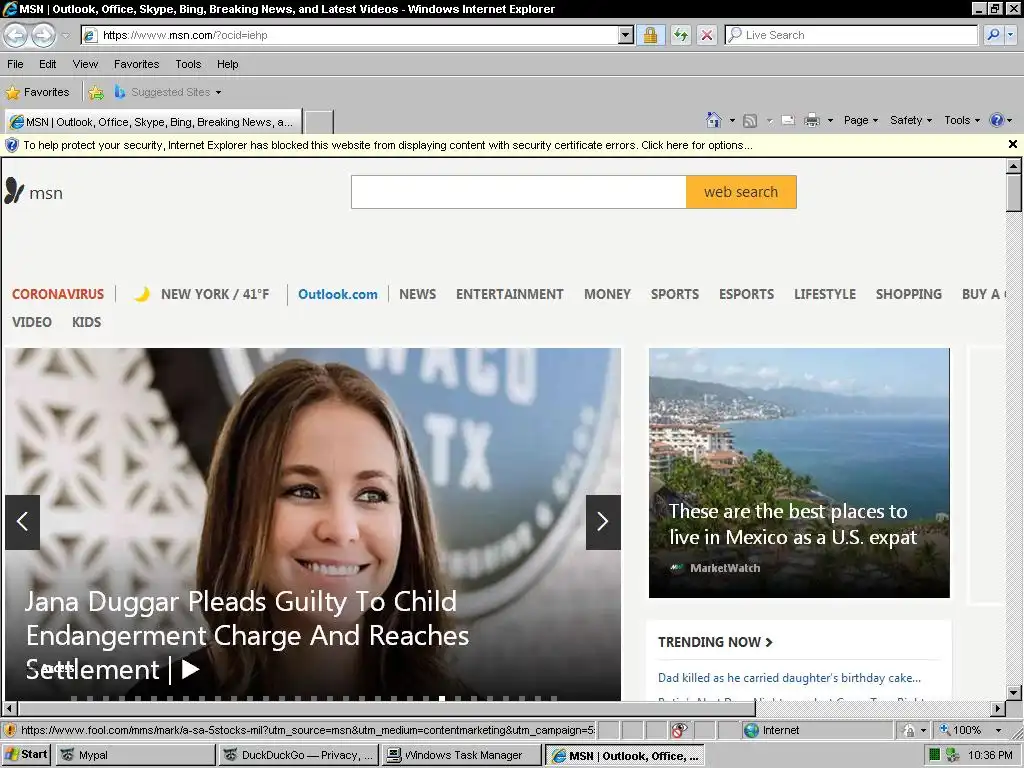Open the LIFESTYLE nav link
The height and width of the screenshot is (768, 1024).
coord(825,294)
